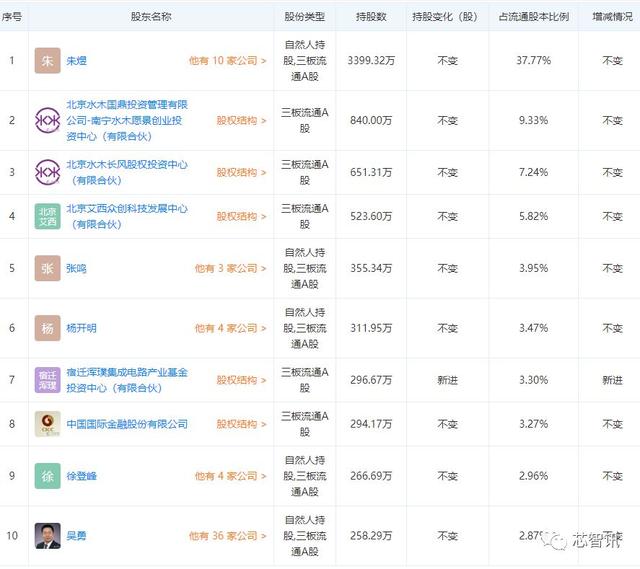Click the 占流通股本比例 column header

(x=533, y=17)
